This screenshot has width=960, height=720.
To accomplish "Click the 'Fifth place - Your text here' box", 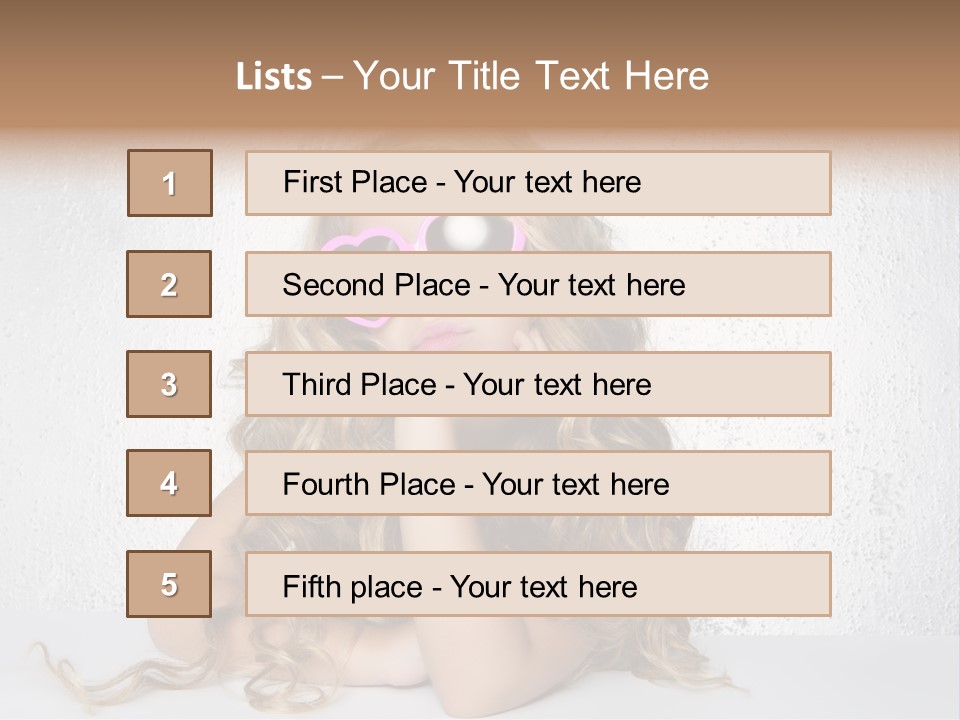I will click(538, 584).
